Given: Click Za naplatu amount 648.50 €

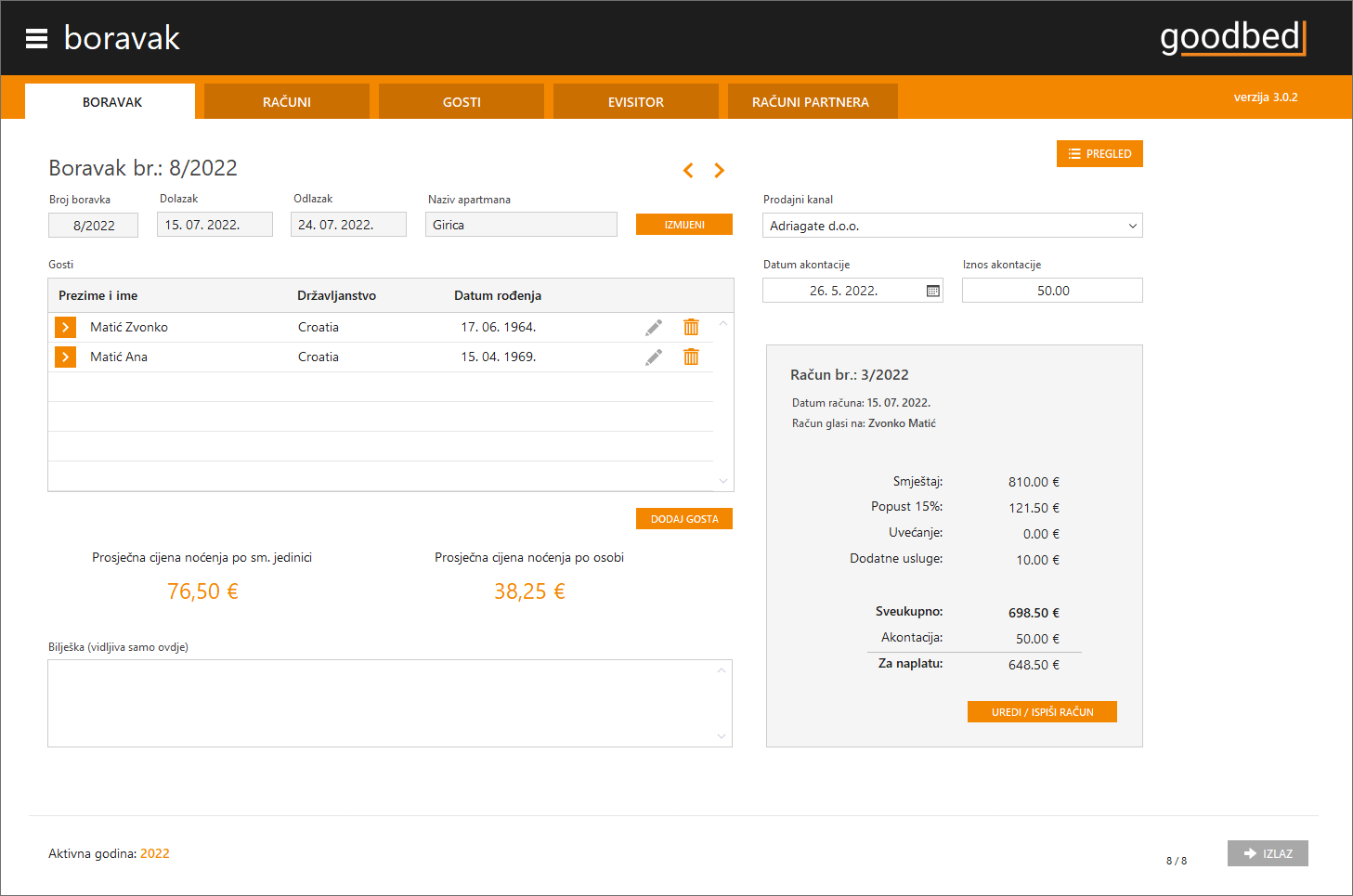Looking at the screenshot, I should 1034,665.
